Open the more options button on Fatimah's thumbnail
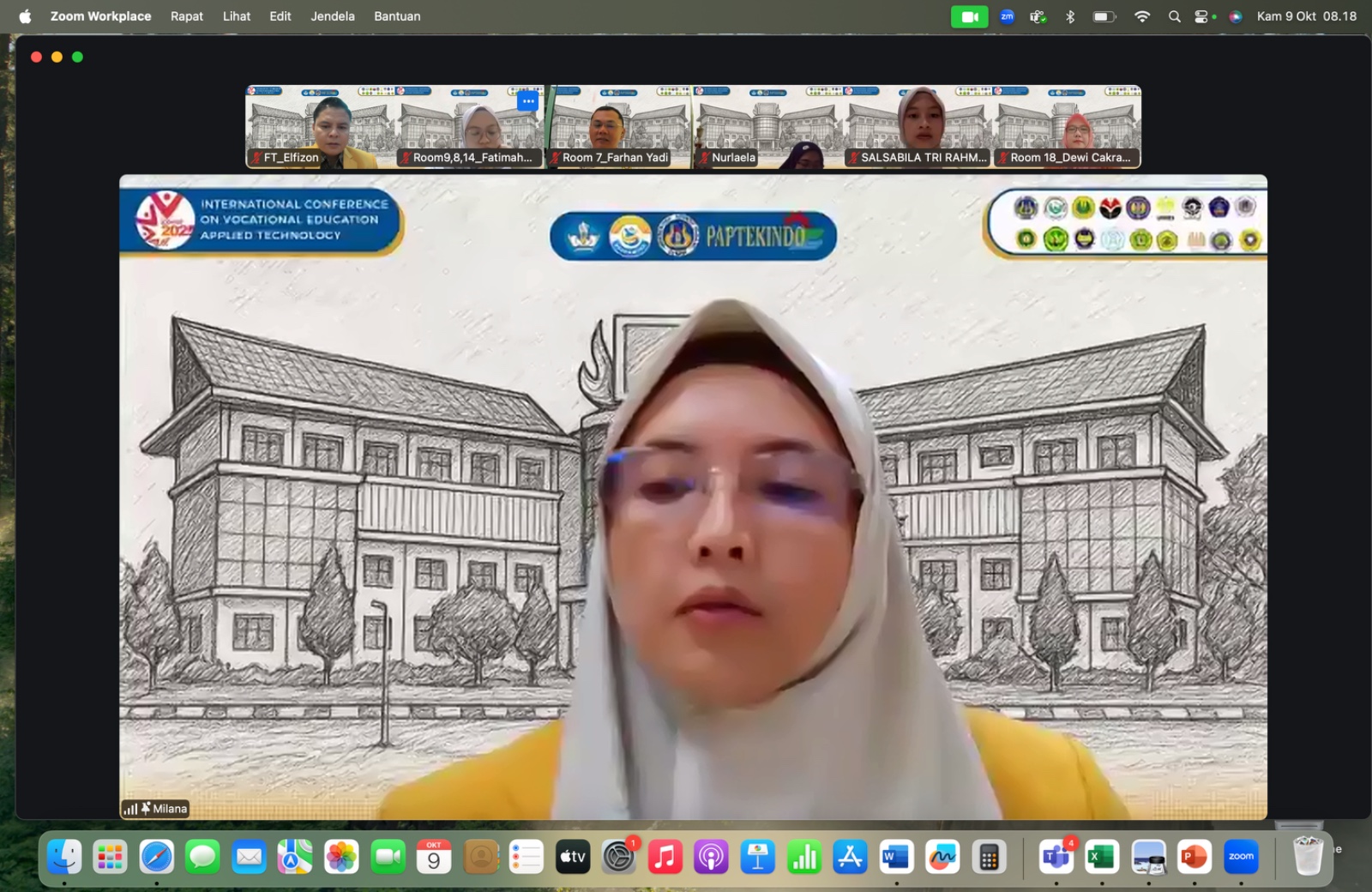This screenshot has width=1372, height=892. point(528,101)
